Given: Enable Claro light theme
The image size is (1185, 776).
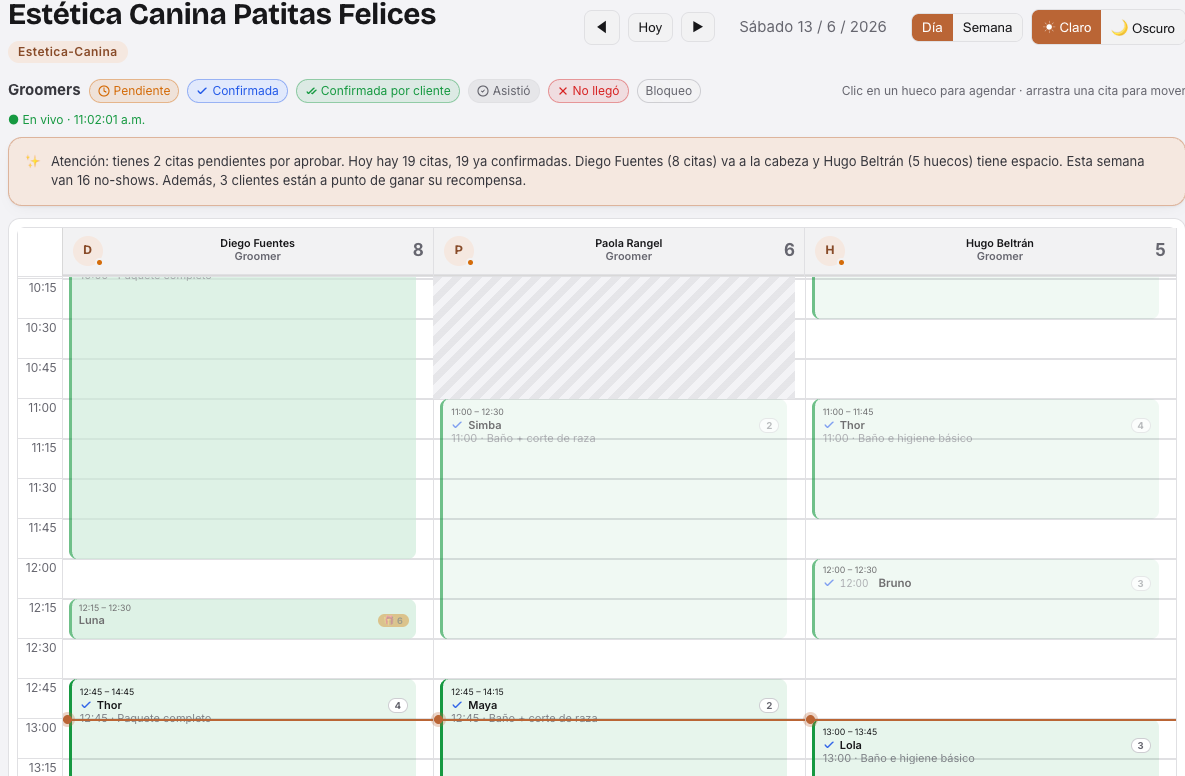Looking at the screenshot, I should pos(1066,28).
